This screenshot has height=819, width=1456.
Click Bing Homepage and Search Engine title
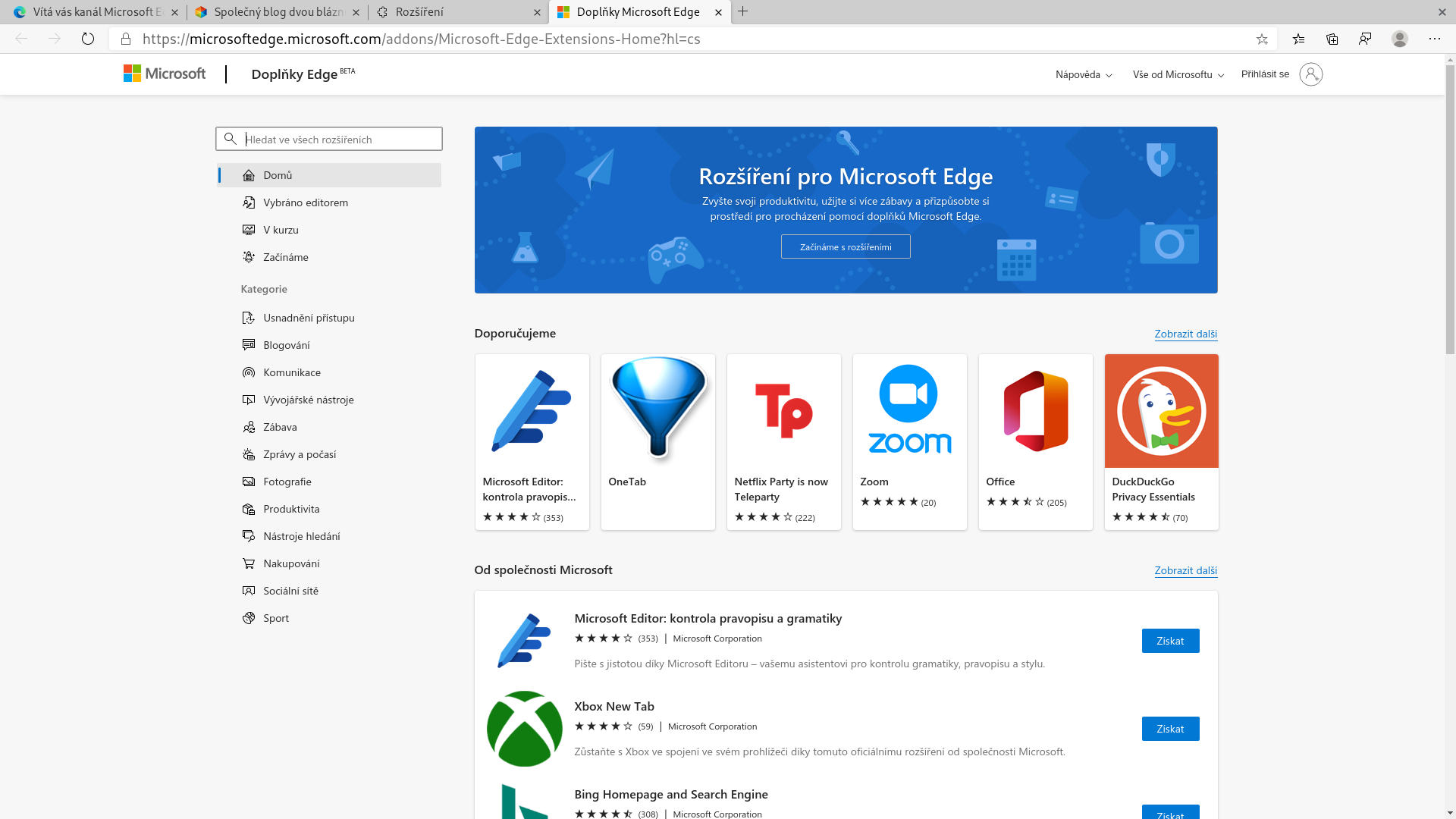click(671, 794)
